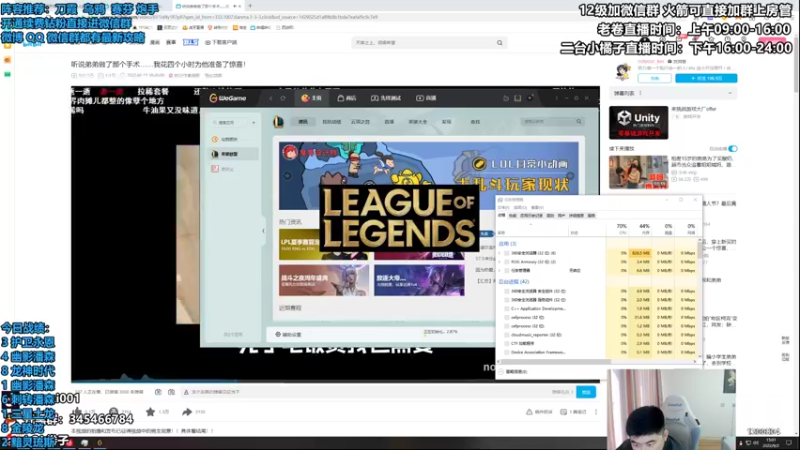Click WeGame title bar square icon beside avatar
800x450 pixels.
click(517, 98)
